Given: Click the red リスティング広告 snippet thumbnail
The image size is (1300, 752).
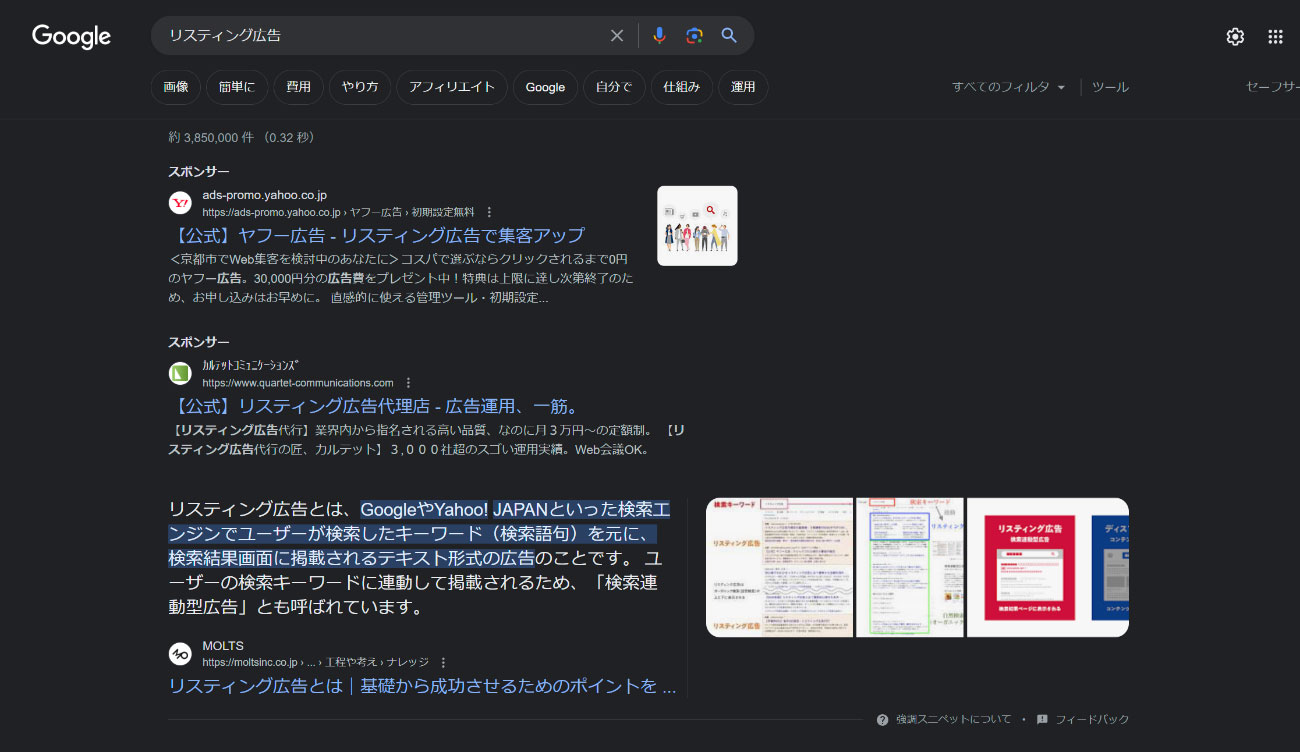Looking at the screenshot, I should pyautogui.click(x=1027, y=567).
